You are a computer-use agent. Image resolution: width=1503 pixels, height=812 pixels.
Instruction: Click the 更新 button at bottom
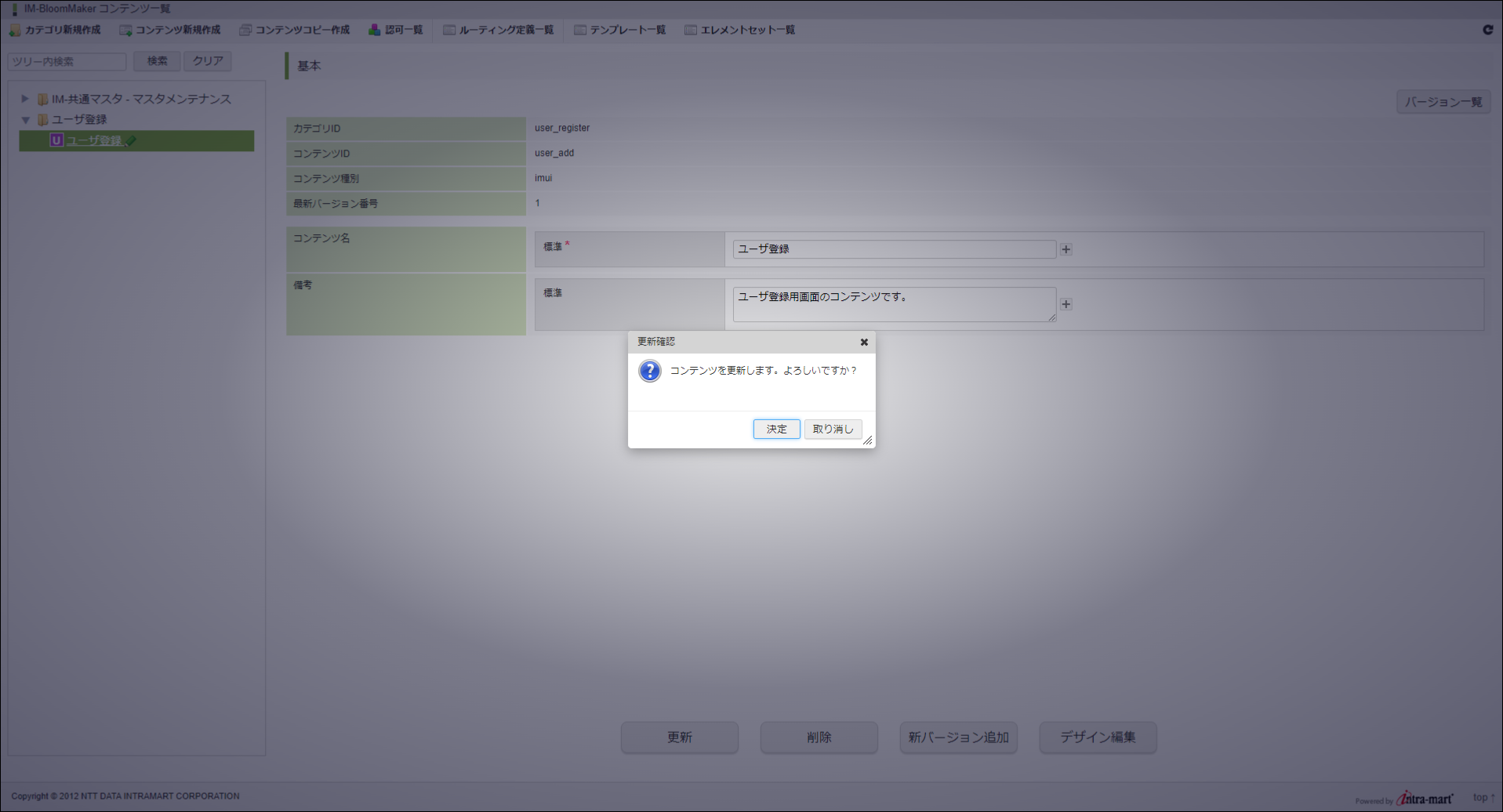pos(680,738)
